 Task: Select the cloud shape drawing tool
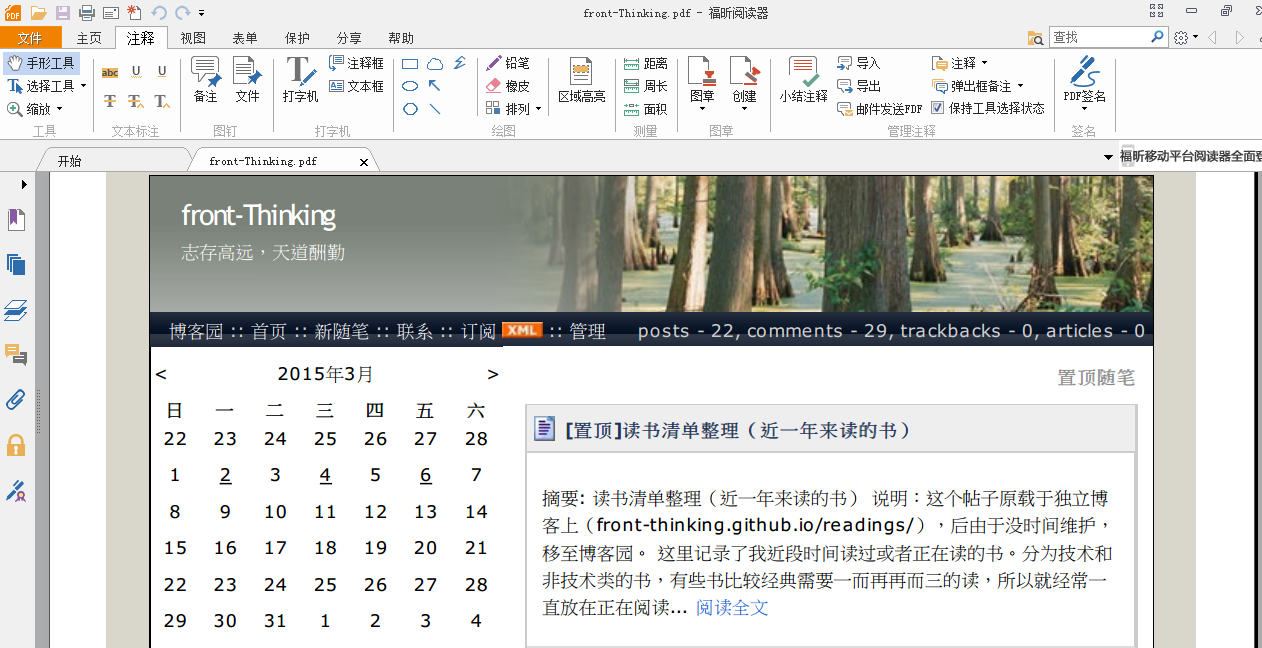(x=435, y=64)
